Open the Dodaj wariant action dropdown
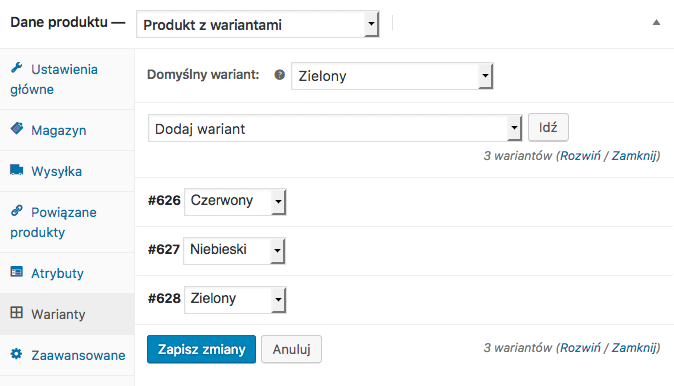 click(335, 128)
